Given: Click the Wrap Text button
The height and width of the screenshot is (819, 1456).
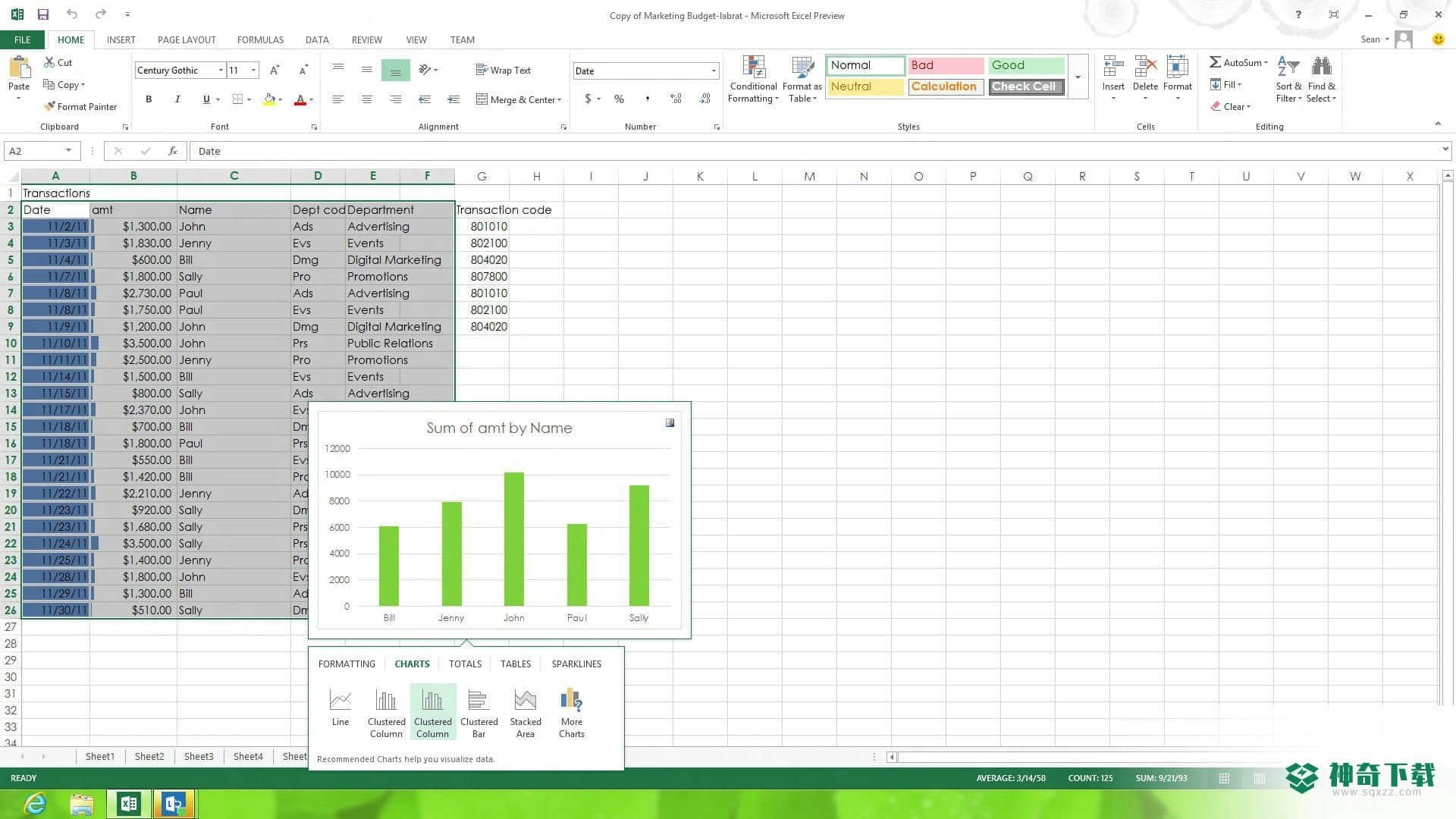Looking at the screenshot, I should tap(503, 71).
